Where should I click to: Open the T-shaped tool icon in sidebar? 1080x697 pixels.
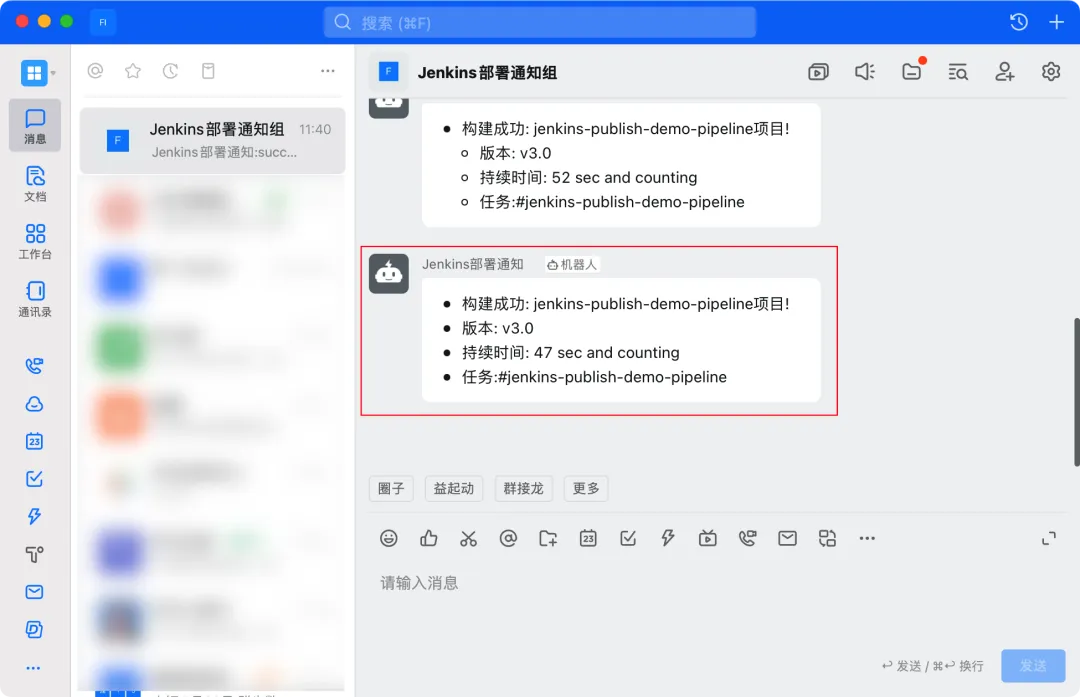click(x=34, y=554)
